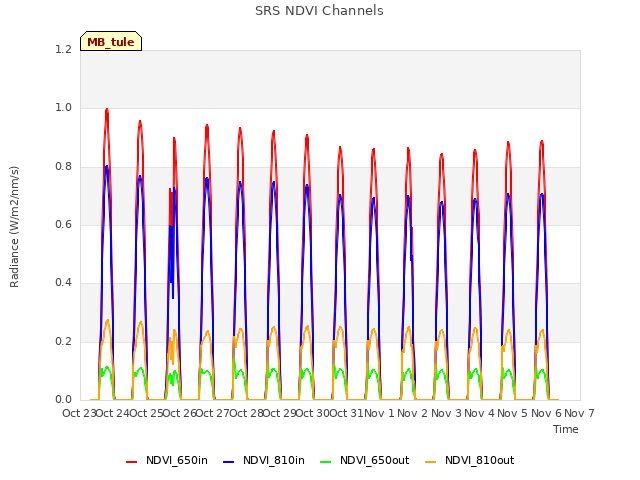Click the 0.6 y-axis tick value
The width and height of the screenshot is (640, 480).
tap(63, 224)
